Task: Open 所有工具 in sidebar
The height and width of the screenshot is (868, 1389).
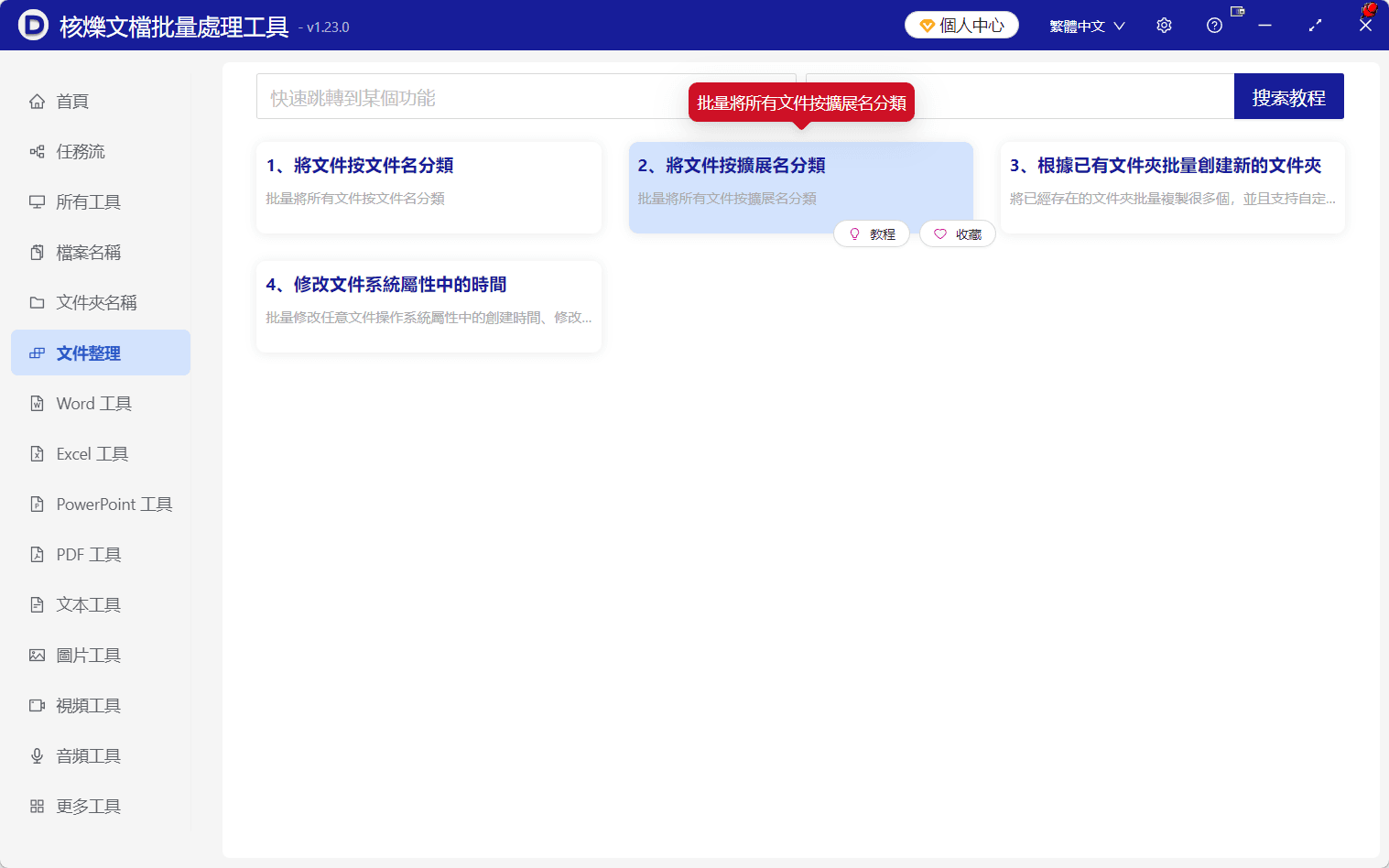Action: [x=101, y=202]
